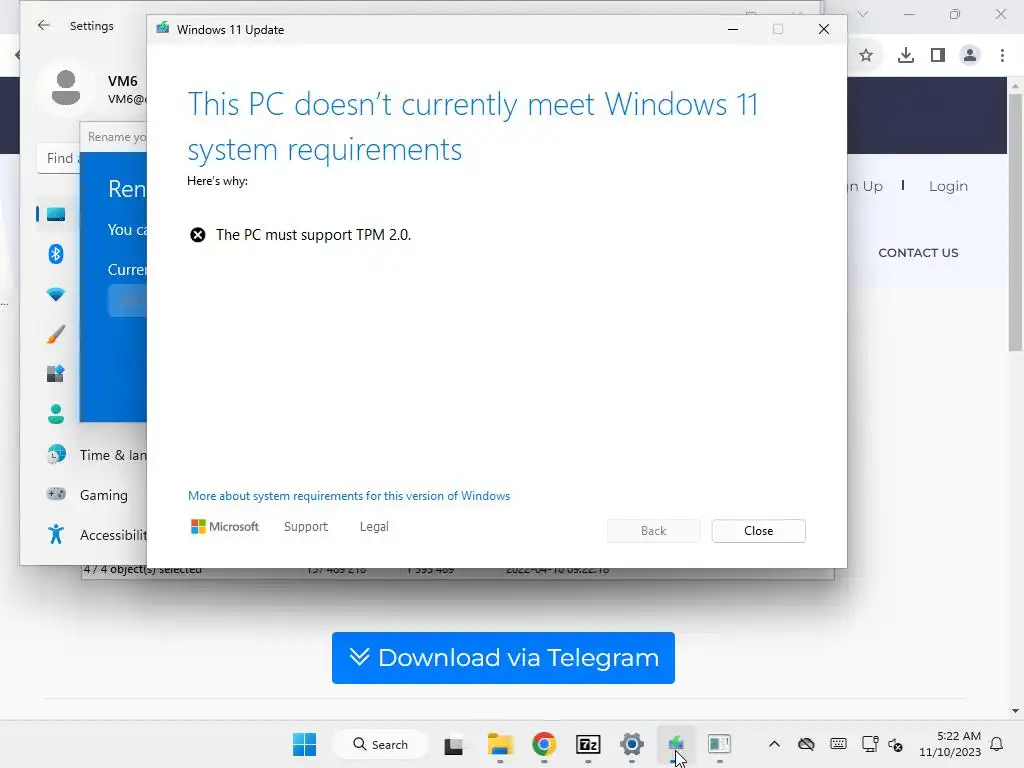Image resolution: width=1024 pixels, height=768 pixels.
Task: Open File Explorer from the taskbar
Action: tap(500, 744)
